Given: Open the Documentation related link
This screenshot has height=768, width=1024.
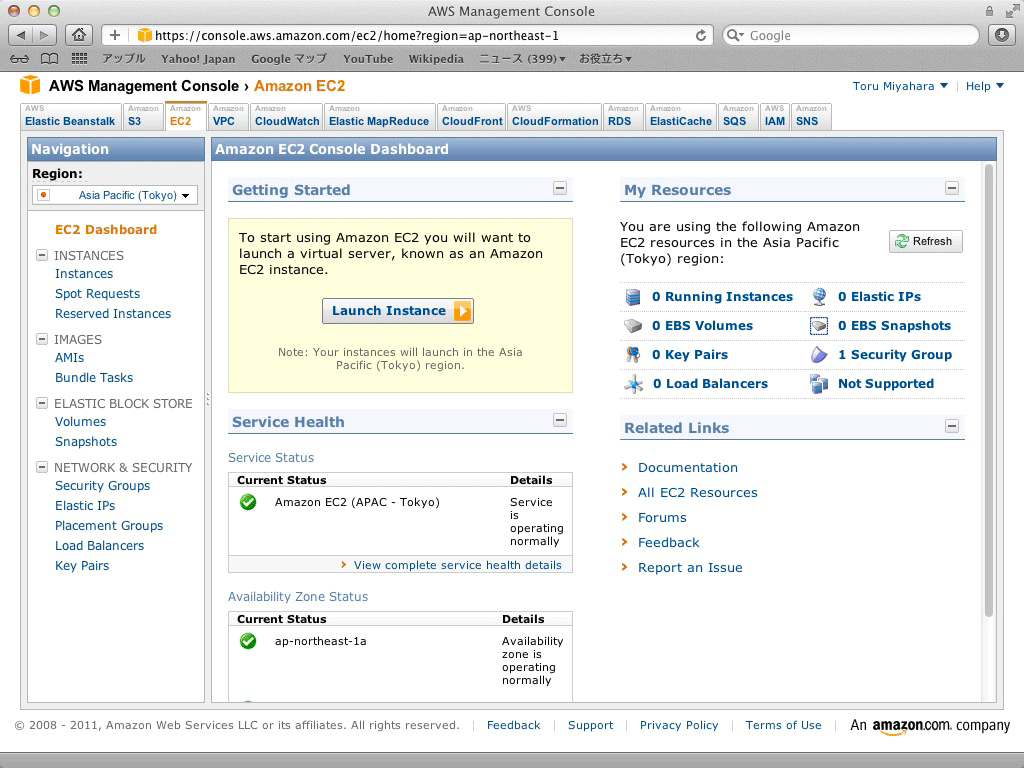Looking at the screenshot, I should click(x=688, y=468).
